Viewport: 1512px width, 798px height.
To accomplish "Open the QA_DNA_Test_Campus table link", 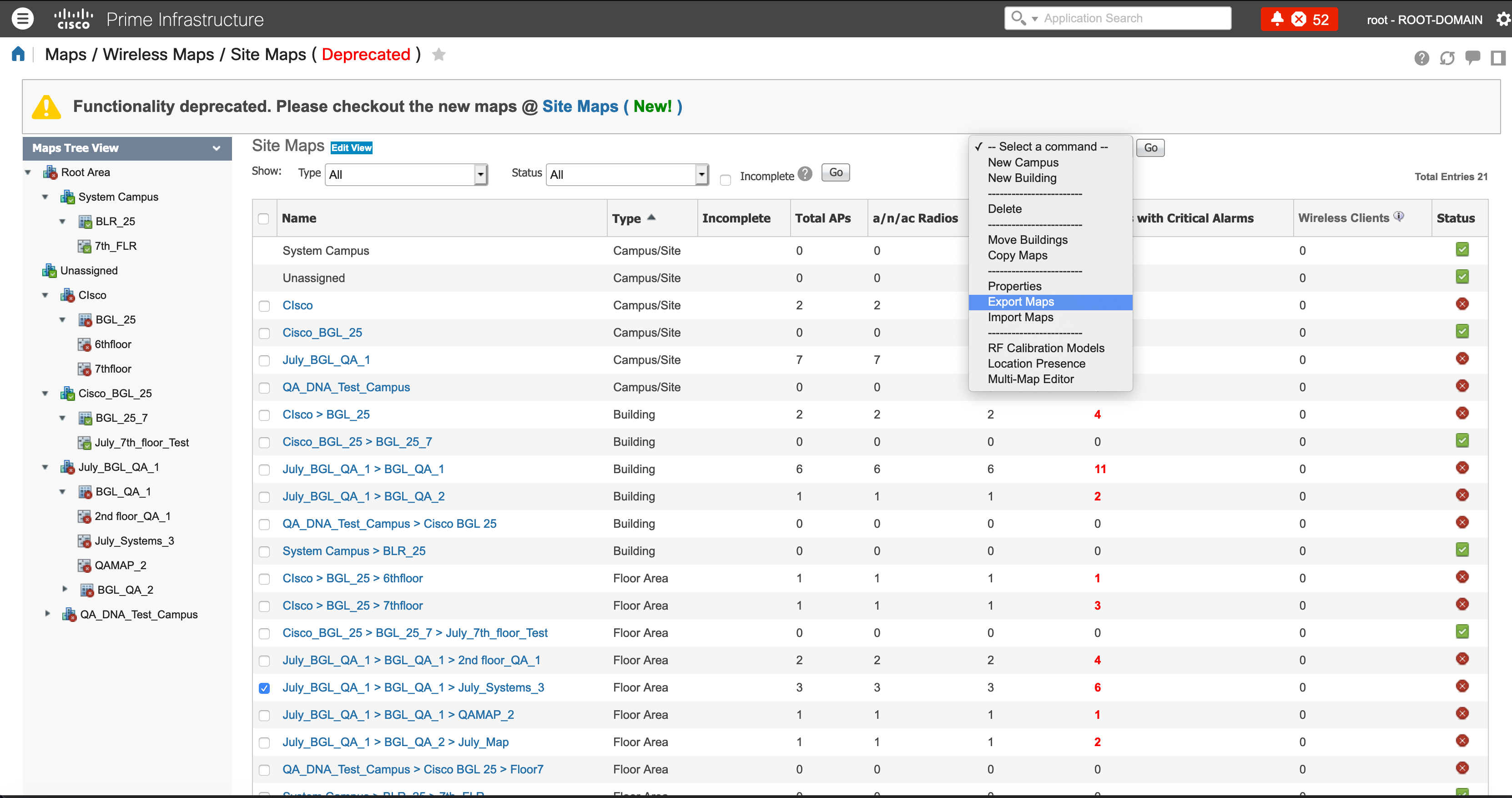I will tap(346, 388).
